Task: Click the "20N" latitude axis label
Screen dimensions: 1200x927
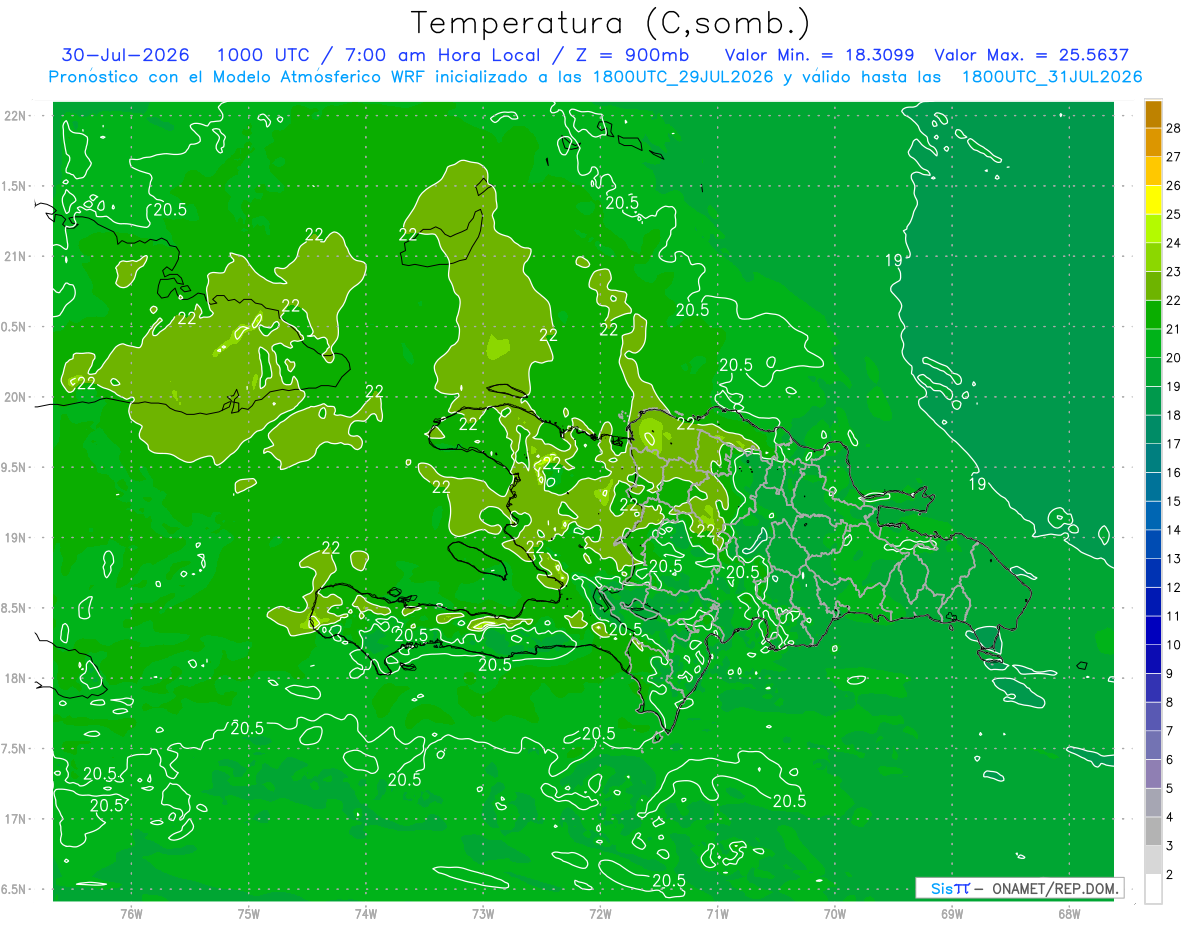Action: 16,397
